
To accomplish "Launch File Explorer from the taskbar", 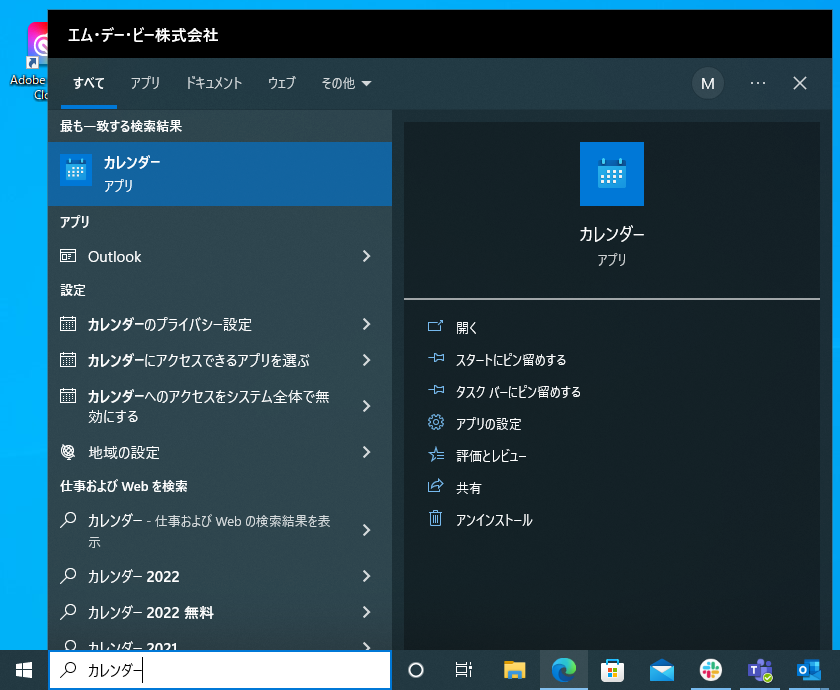I will [514, 670].
